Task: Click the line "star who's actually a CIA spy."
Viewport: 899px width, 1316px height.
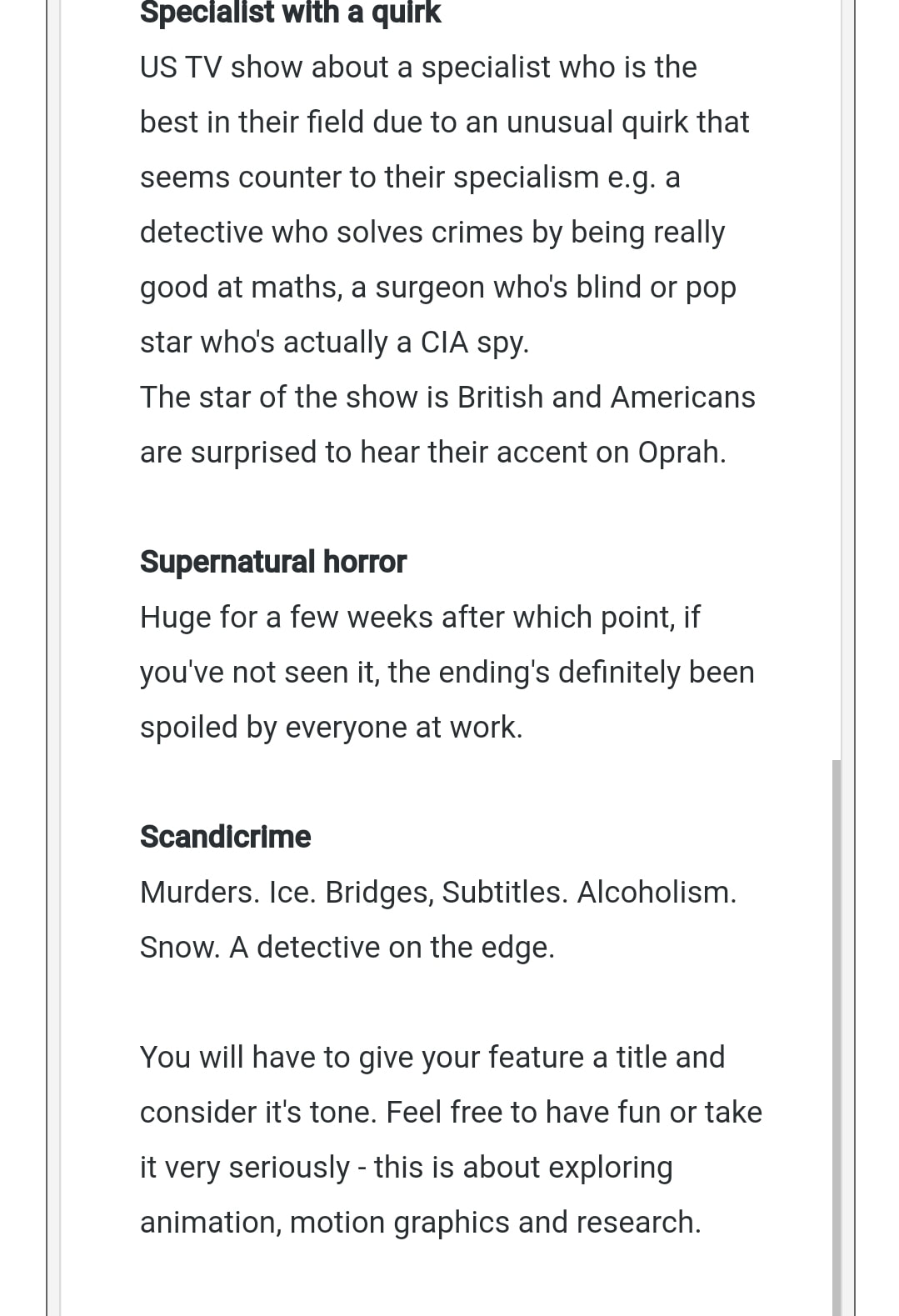Action: (334, 343)
